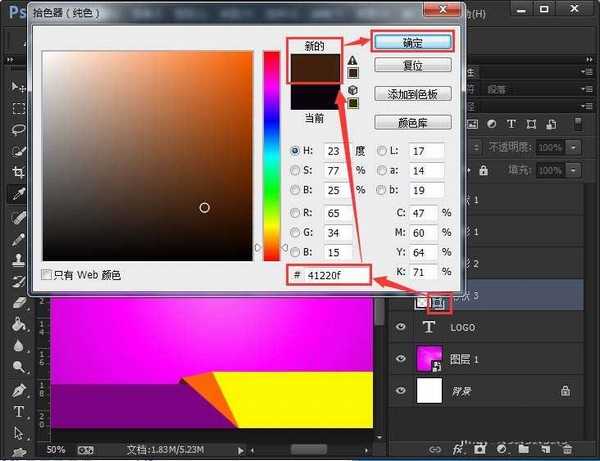Viewport: 600px width, 461px height.
Task: Select the Clone Stamp tool
Action: pyautogui.click(x=18, y=259)
